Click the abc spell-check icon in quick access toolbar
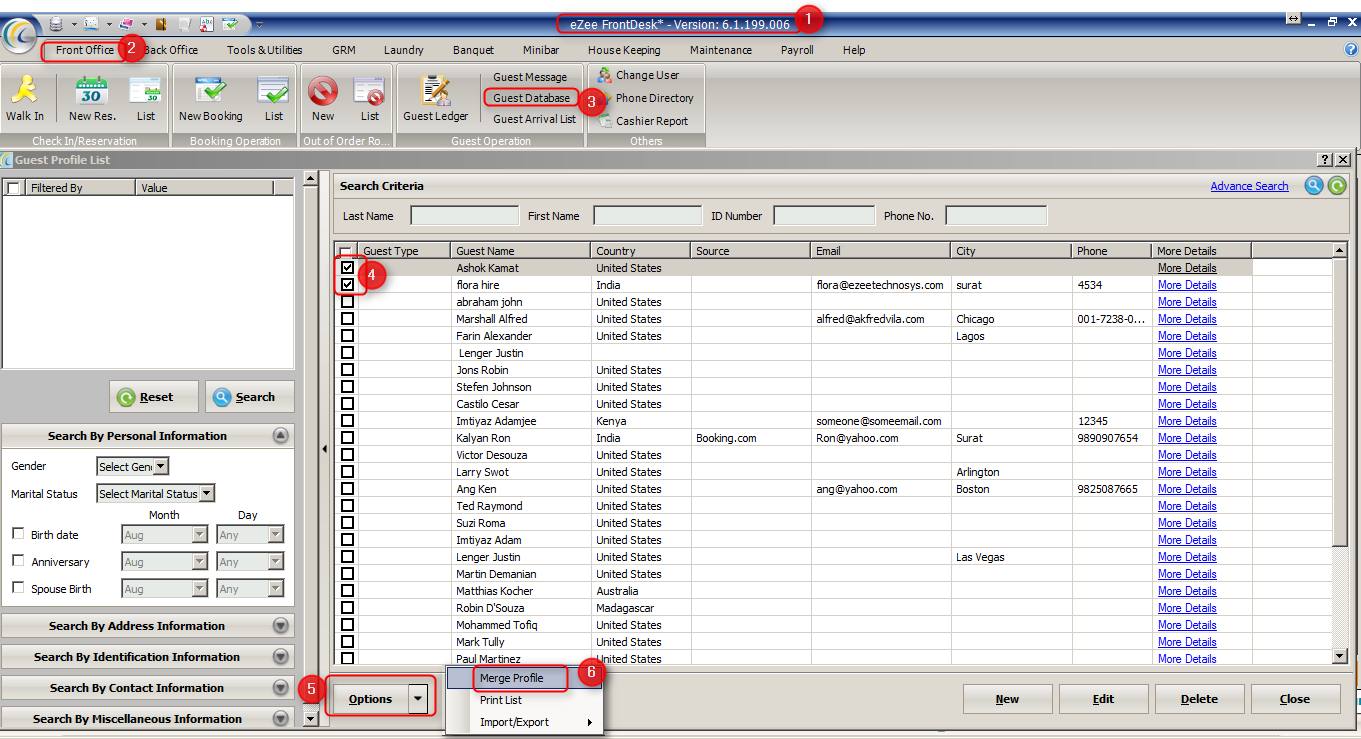The height and width of the screenshot is (739, 1361). [207, 23]
